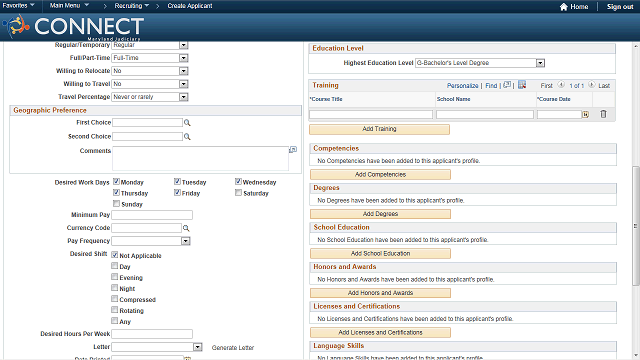Check Compressed desired shift

pos(115,299)
